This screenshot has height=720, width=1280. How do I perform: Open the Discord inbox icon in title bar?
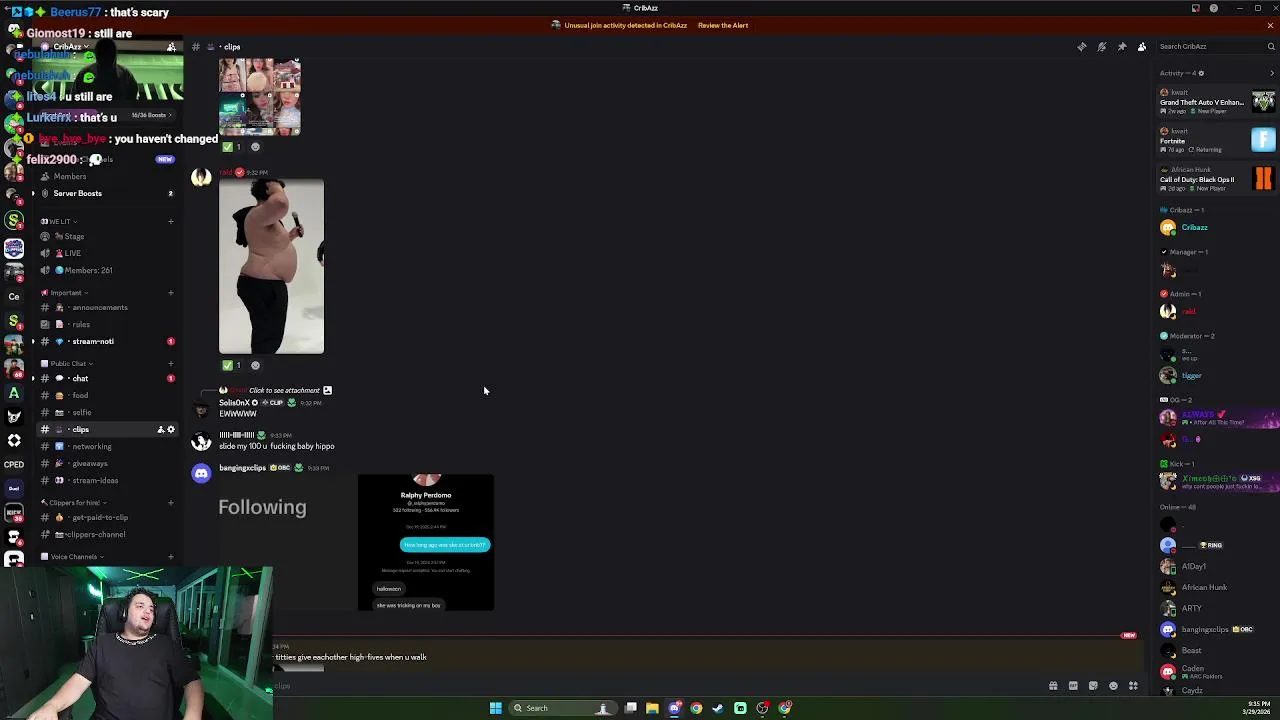[x=1195, y=8]
